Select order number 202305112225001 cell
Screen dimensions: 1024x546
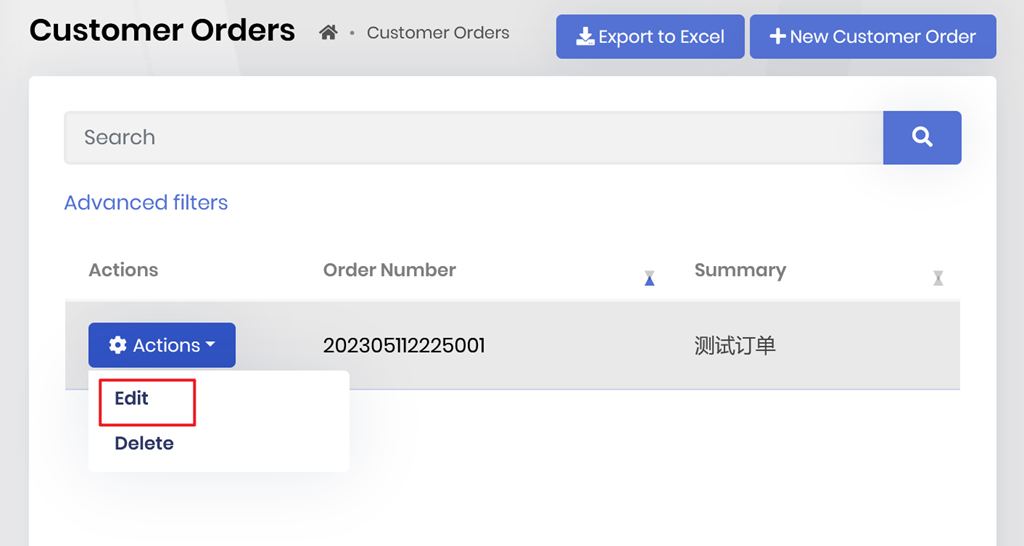(x=404, y=346)
